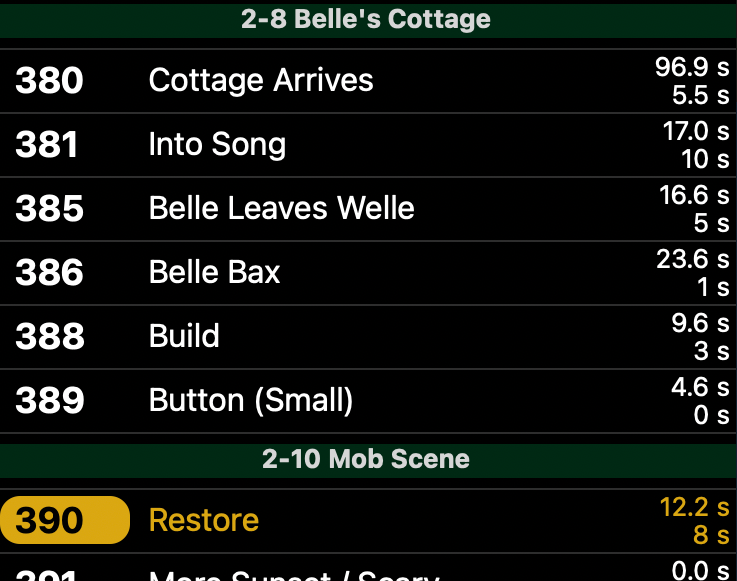Click the 12.2 s time on Restore
Screen dimensions: 737x581
point(694,507)
